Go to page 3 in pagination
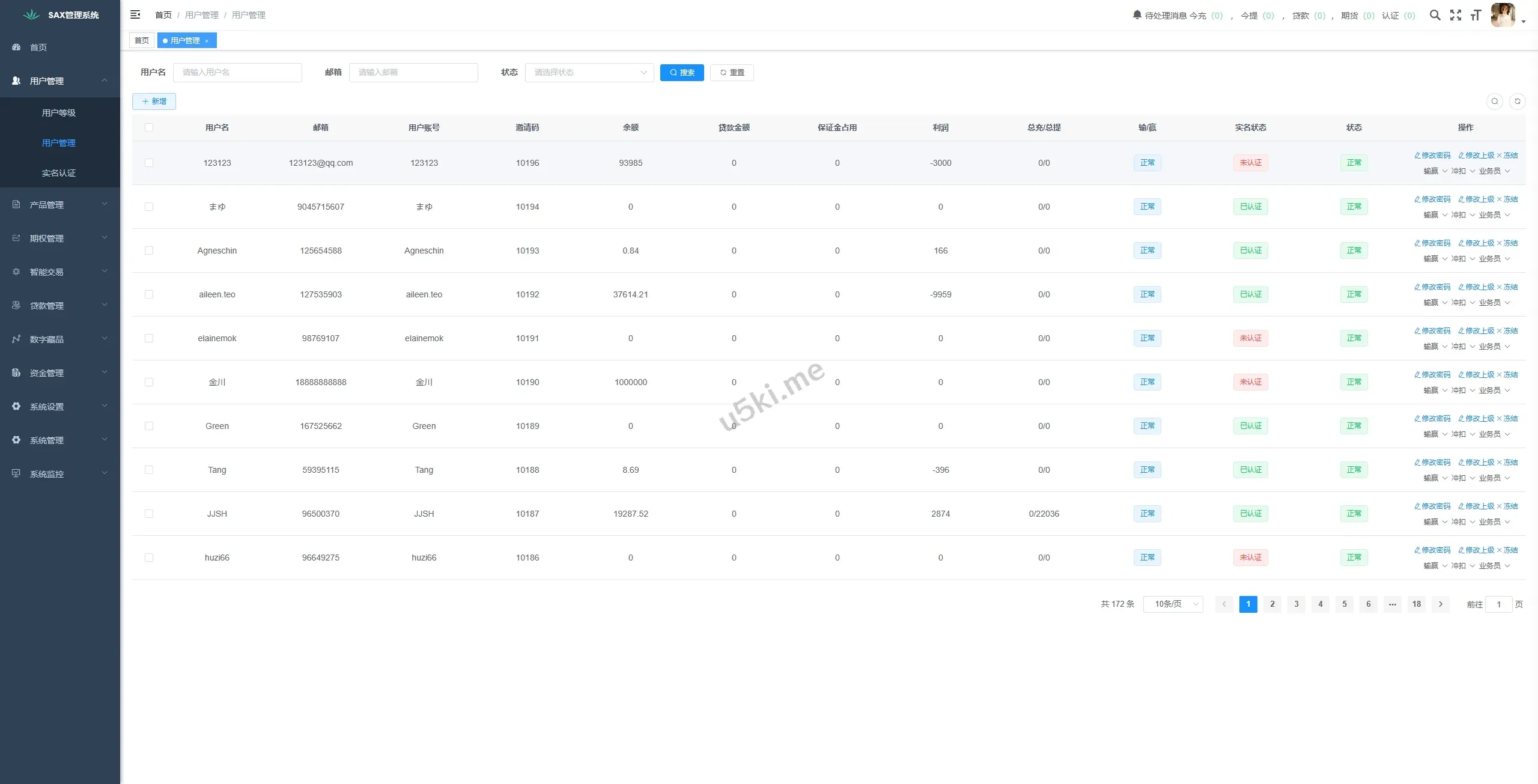Screen dimensions: 1538x784 coord(1296,604)
